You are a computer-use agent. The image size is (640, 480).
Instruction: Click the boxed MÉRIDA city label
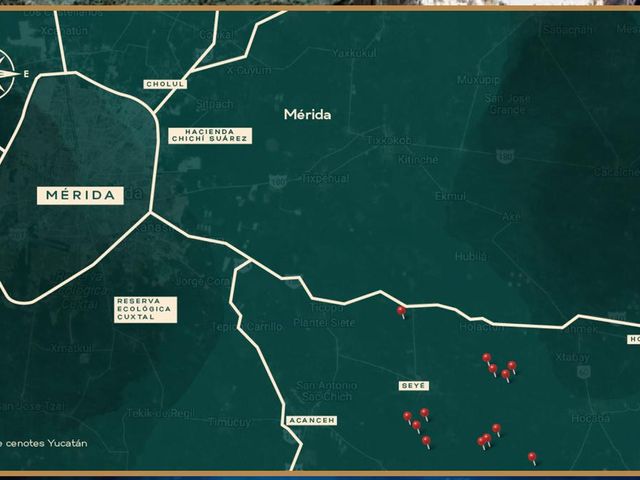80,195
